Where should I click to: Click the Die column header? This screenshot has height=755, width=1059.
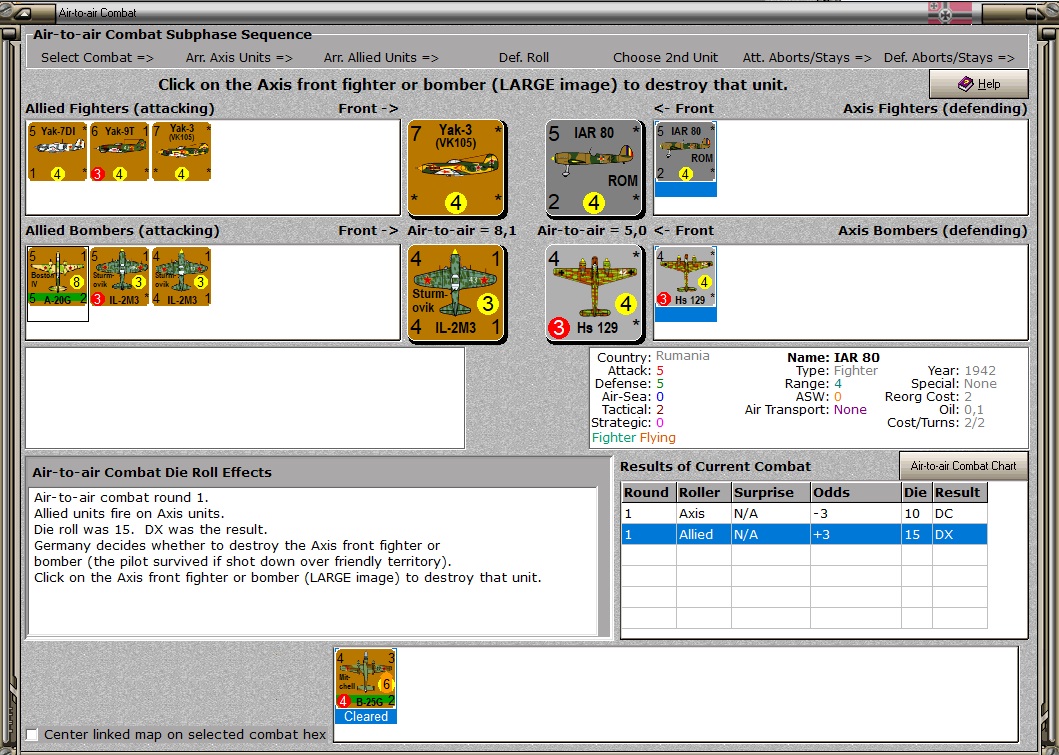pyautogui.click(x=916, y=492)
